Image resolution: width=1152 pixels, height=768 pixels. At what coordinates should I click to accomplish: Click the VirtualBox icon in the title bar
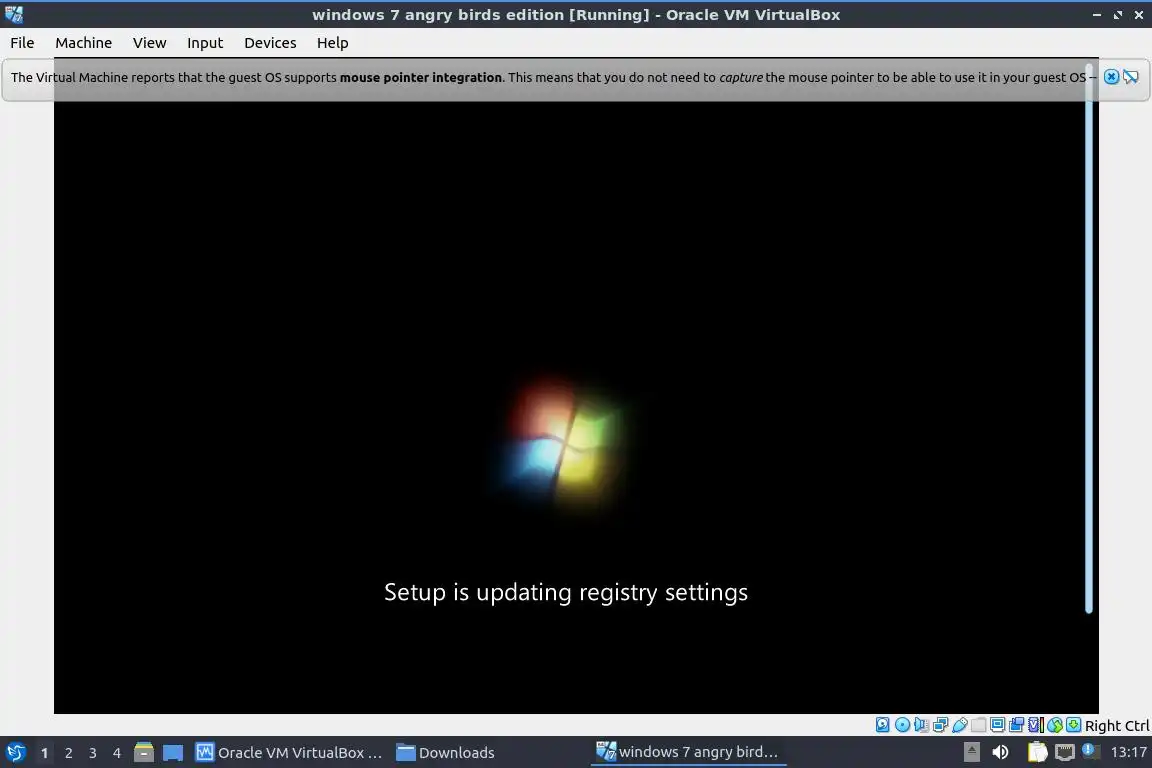click(x=14, y=14)
